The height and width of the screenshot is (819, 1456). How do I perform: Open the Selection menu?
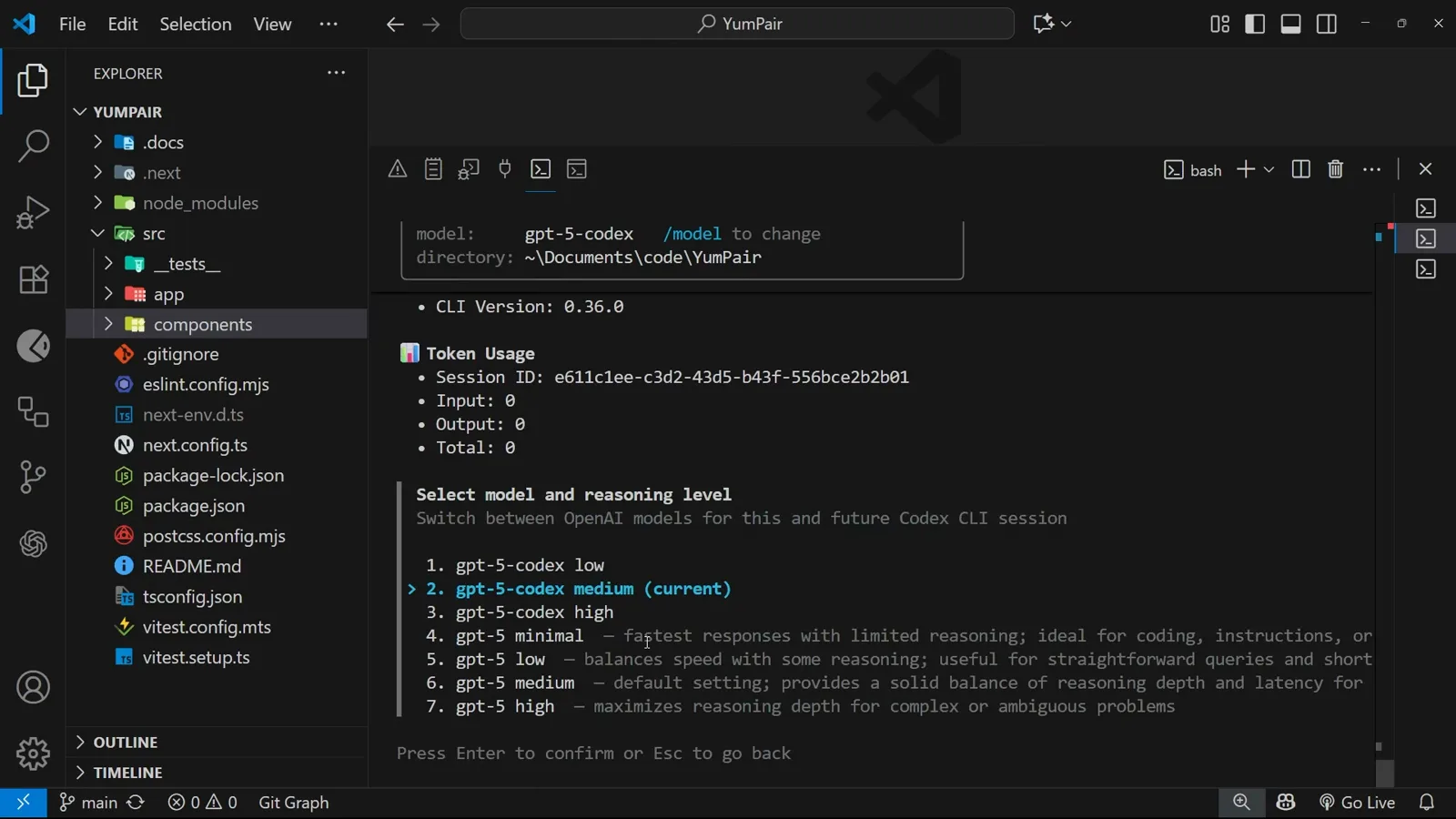tap(196, 24)
